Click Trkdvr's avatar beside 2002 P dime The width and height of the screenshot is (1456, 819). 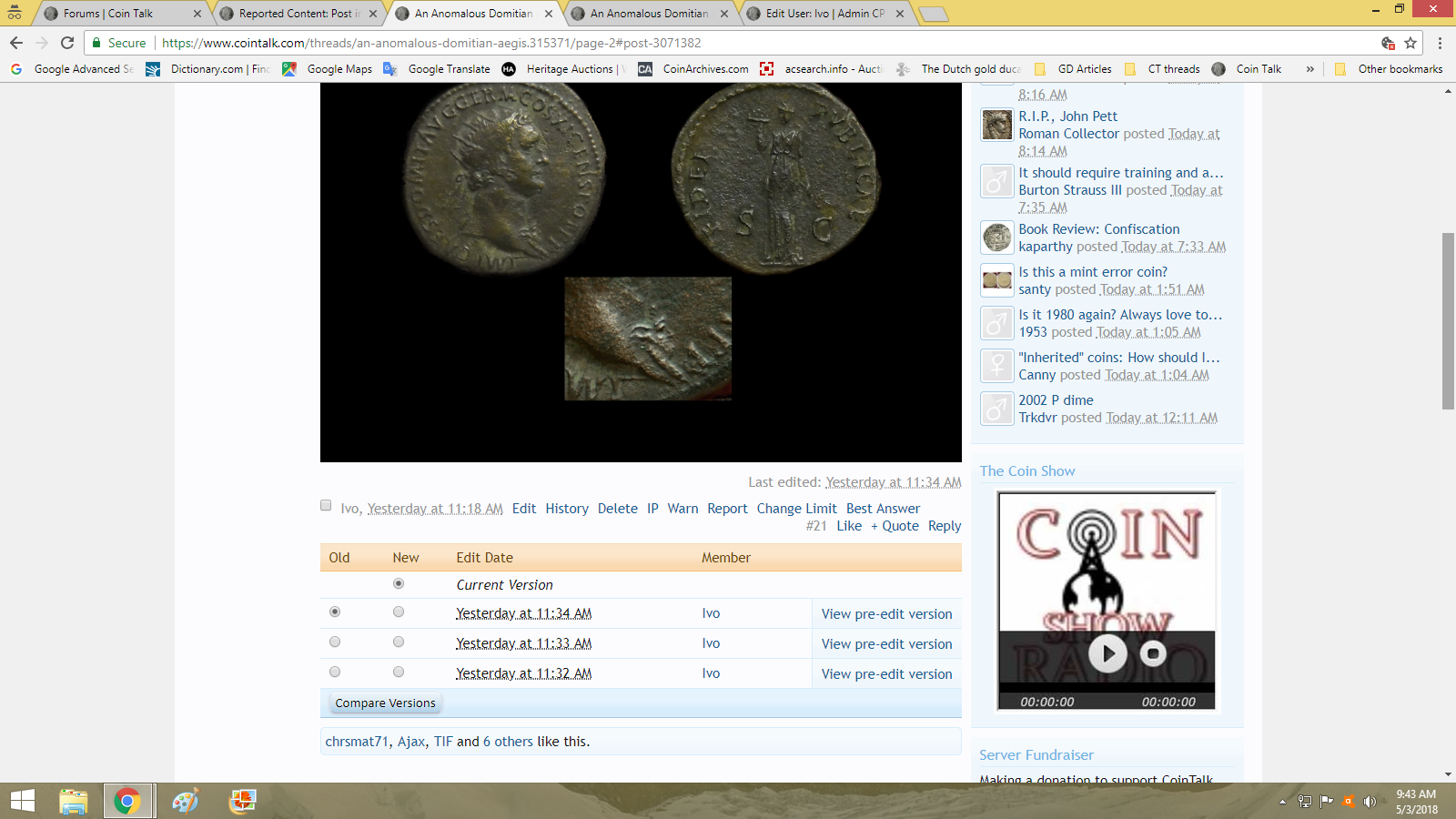click(996, 409)
